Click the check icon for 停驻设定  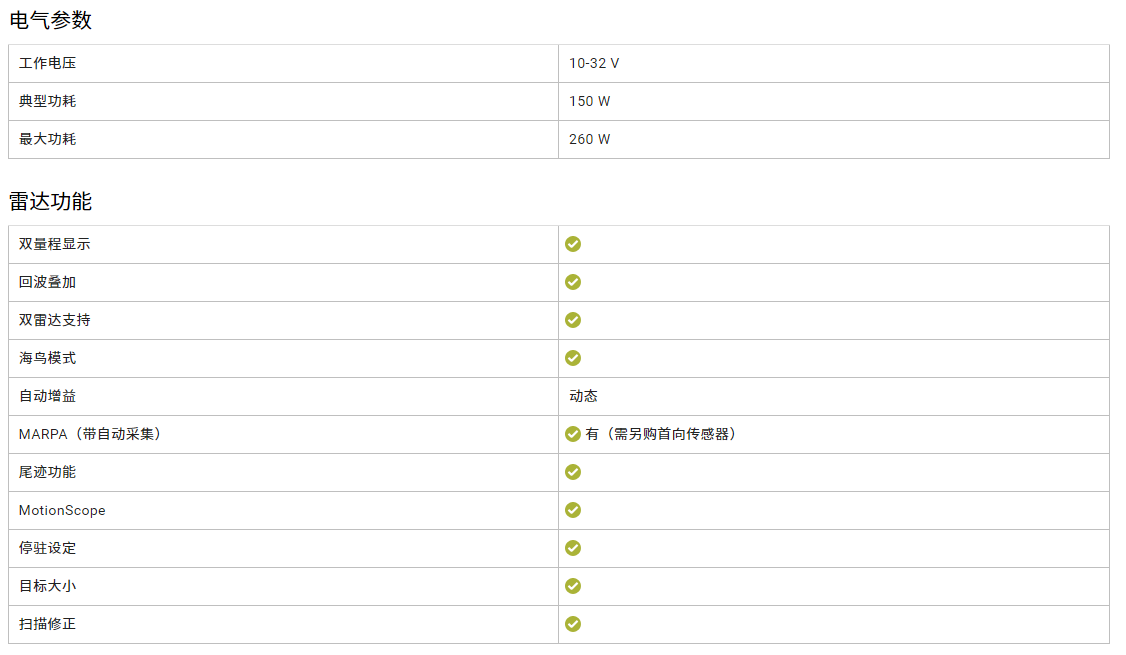(x=573, y=548)
